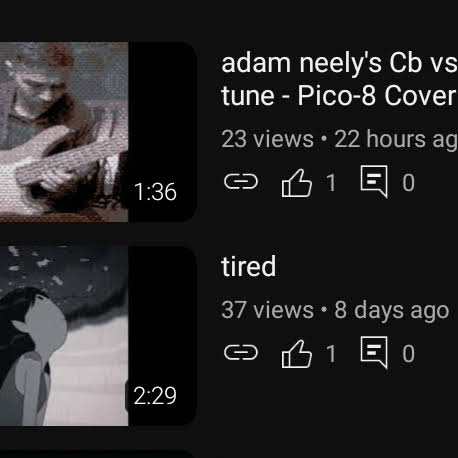Click the 23 views text
This screenshot has height=458, width=458.
tap(267, 139)
